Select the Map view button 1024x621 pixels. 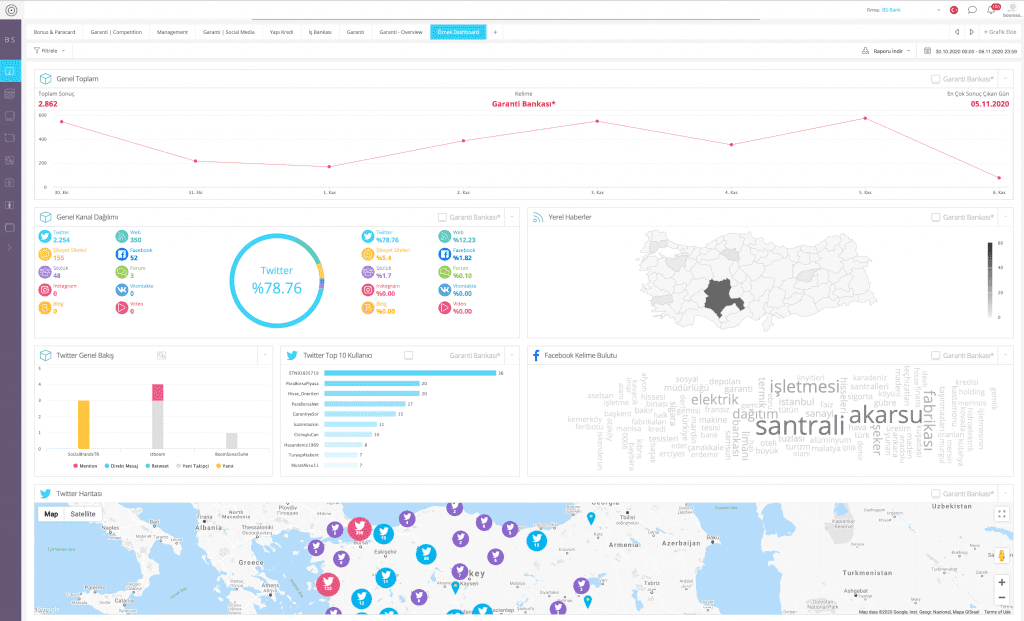(x=51, y=514)
